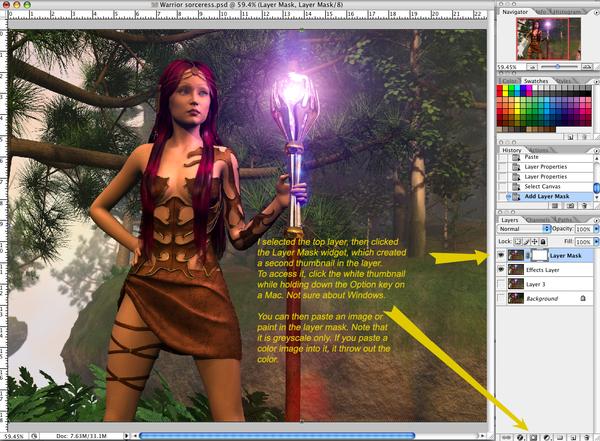This screenshot has height=441, width=600.
Task: Open the Opacity slider arrow in Layers panel
Action: [x=596, y=229]
